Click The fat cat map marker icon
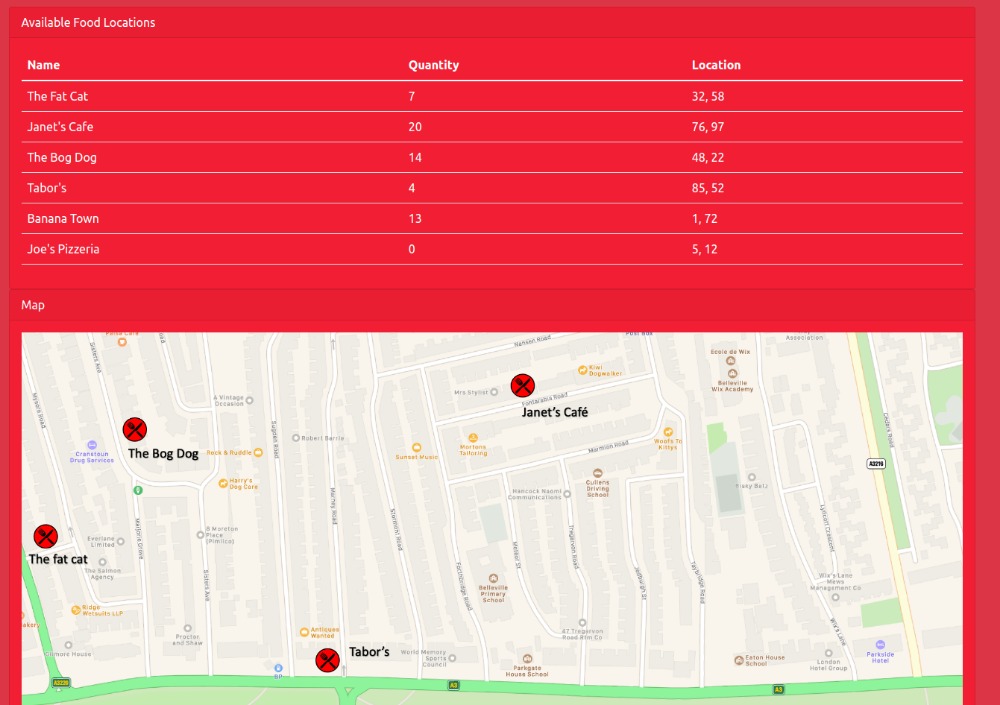Screen dimensions: 1000x705 [45, 537]
